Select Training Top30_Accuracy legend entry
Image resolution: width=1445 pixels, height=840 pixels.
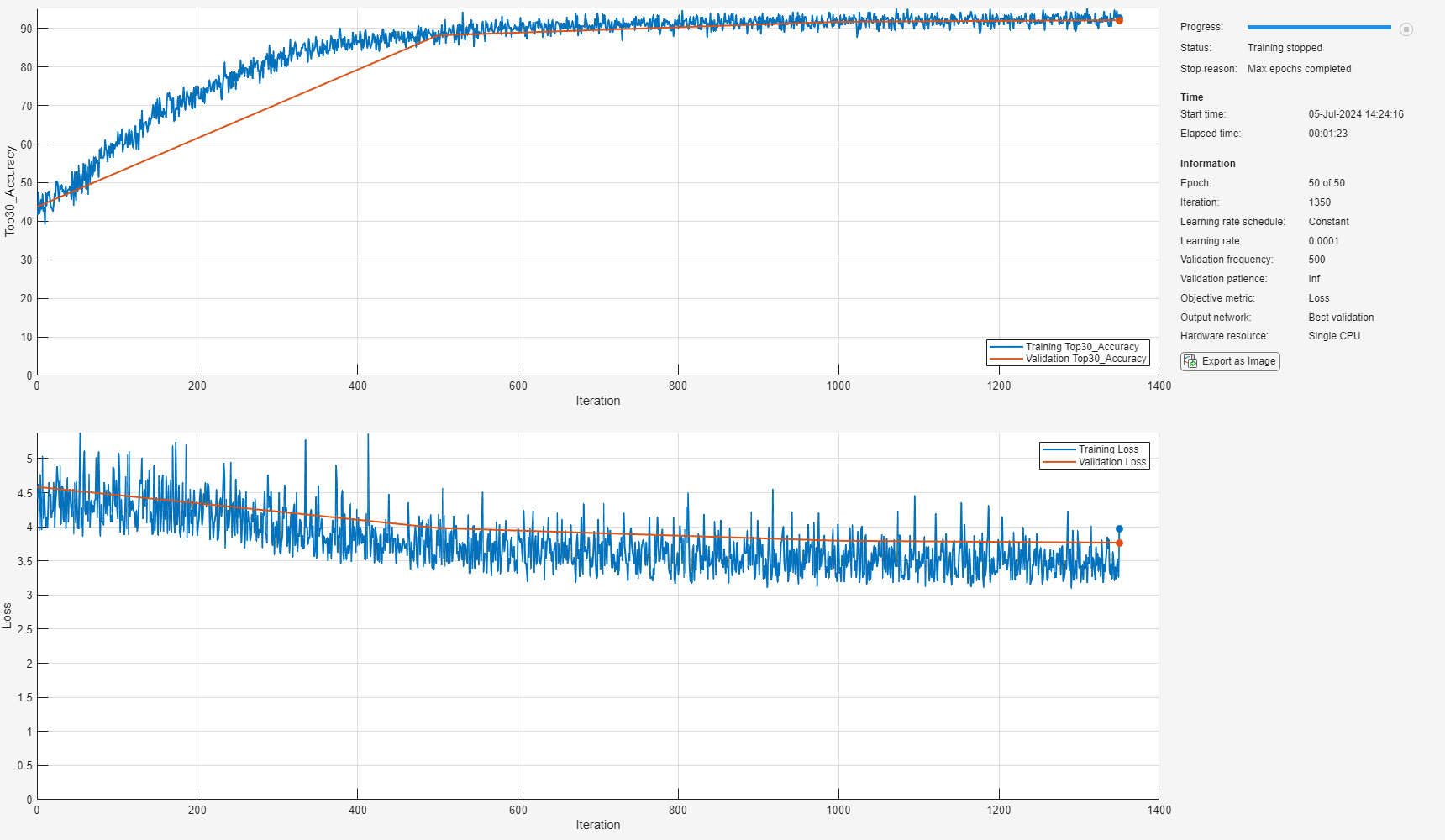[x=1081, y=347]
